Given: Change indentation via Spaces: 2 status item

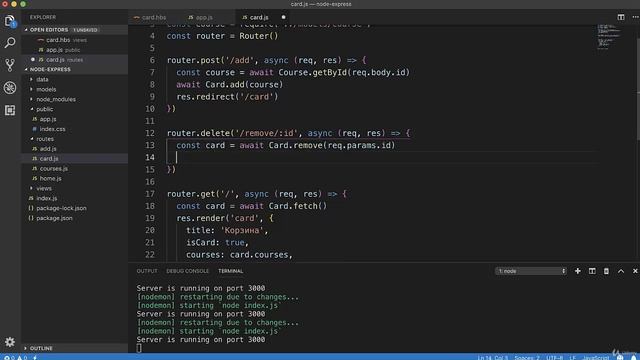Looking at the screenshot, I should [x=527, y=358].
